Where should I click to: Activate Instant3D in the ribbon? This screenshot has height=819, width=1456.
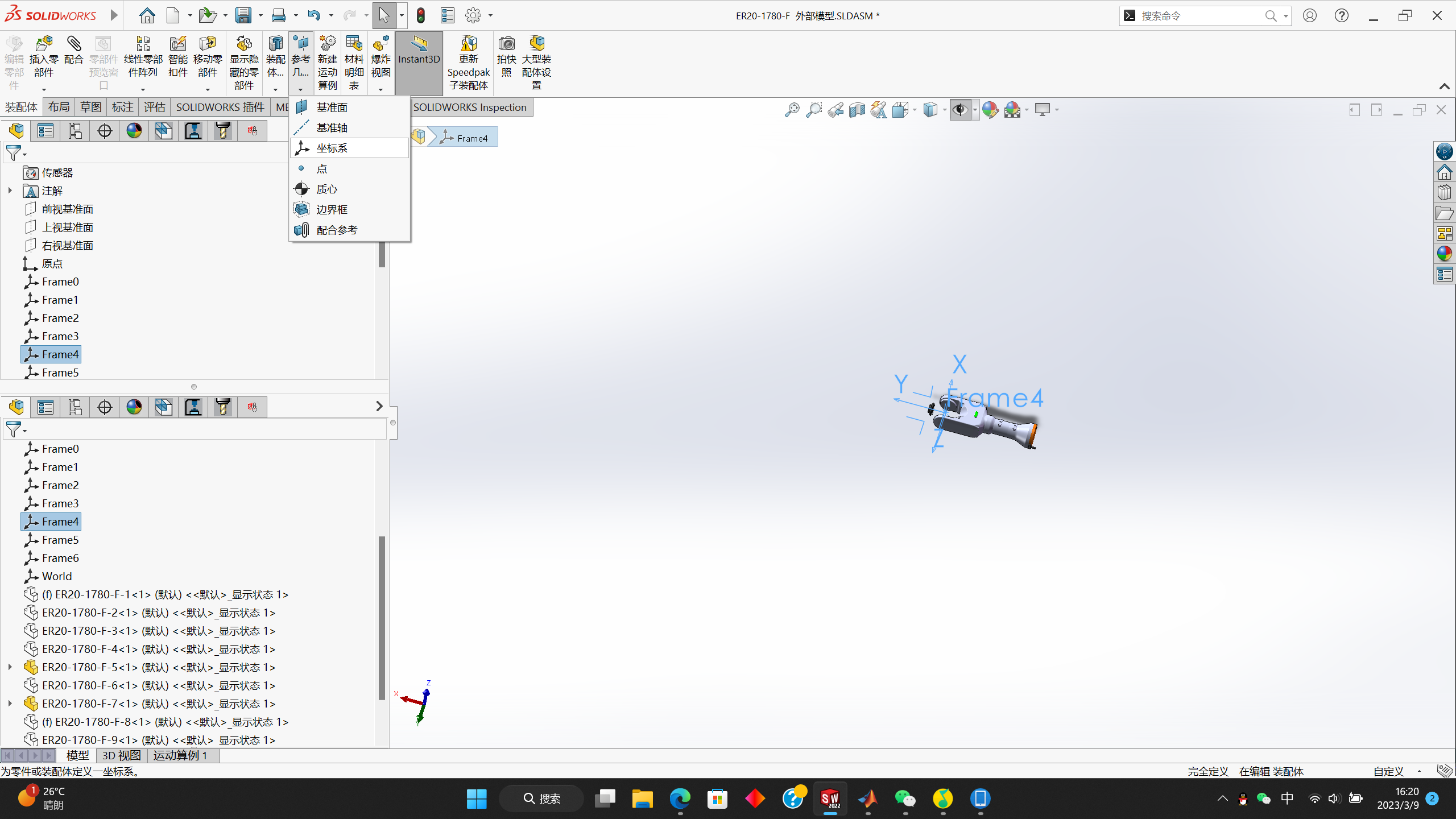pyautogui.click(x=419, y=57)
